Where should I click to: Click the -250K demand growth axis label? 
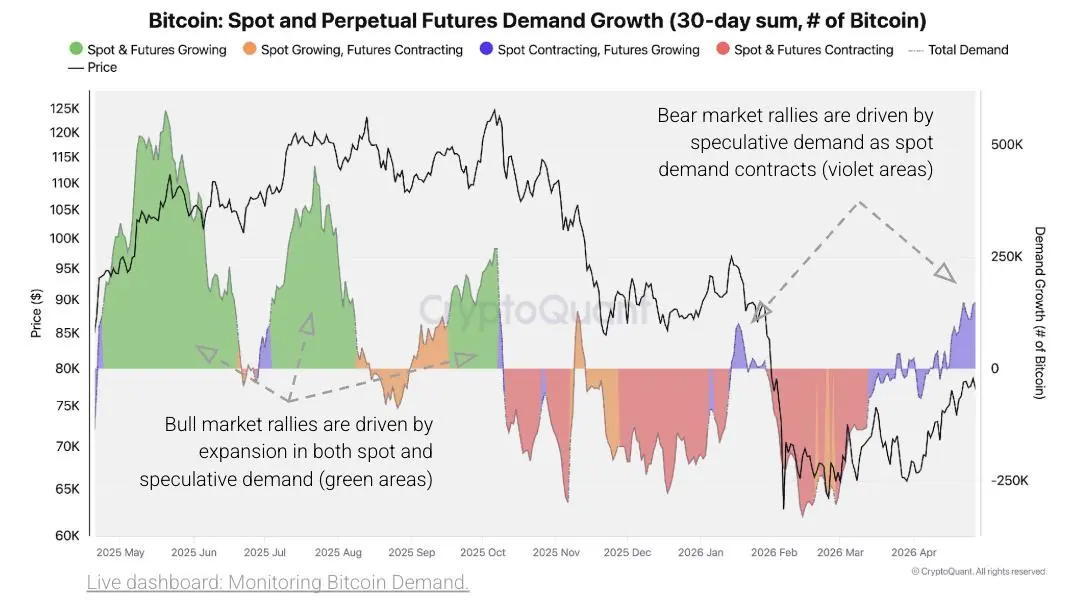[1009, 481]
